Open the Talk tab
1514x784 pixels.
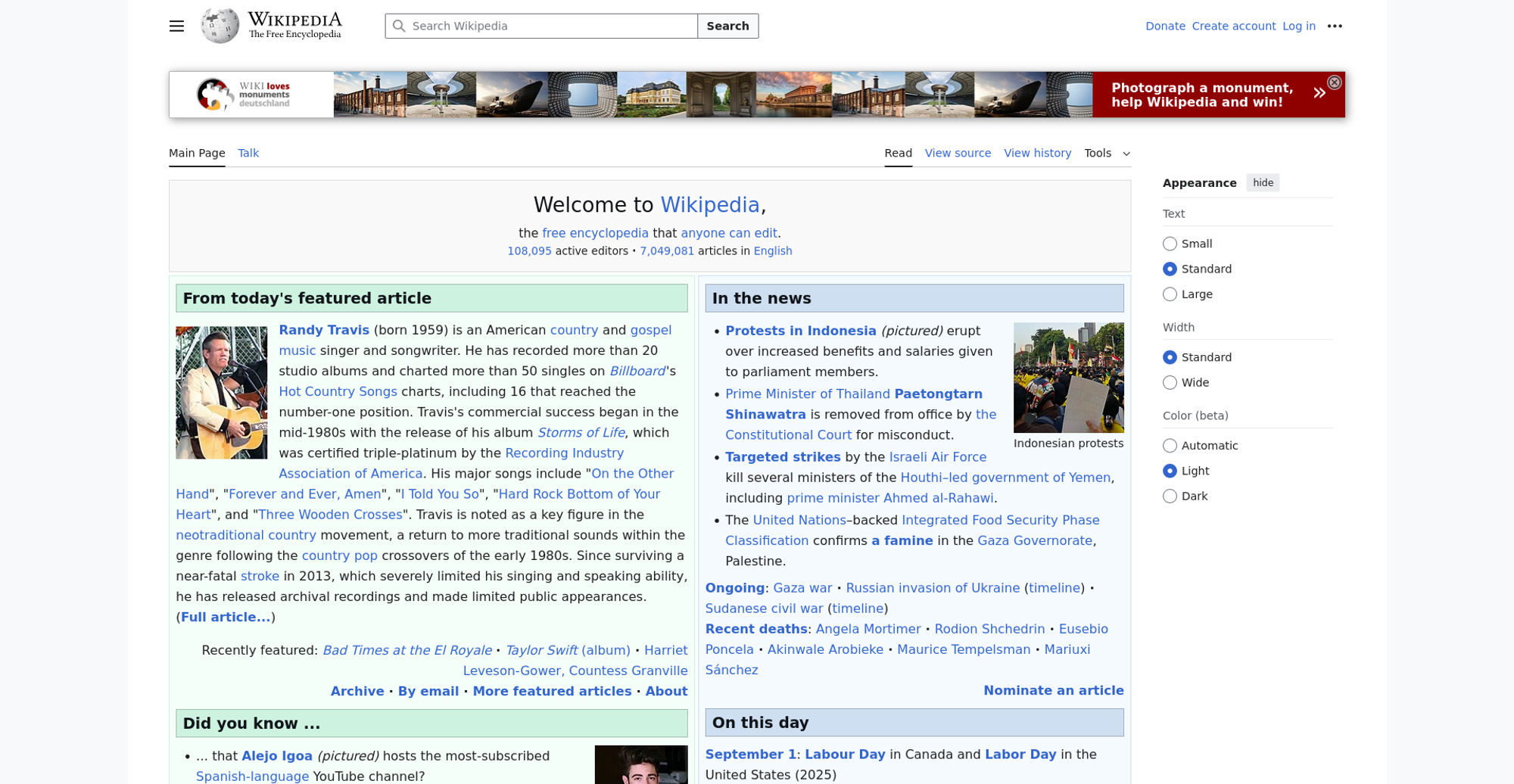coord(248,153)
